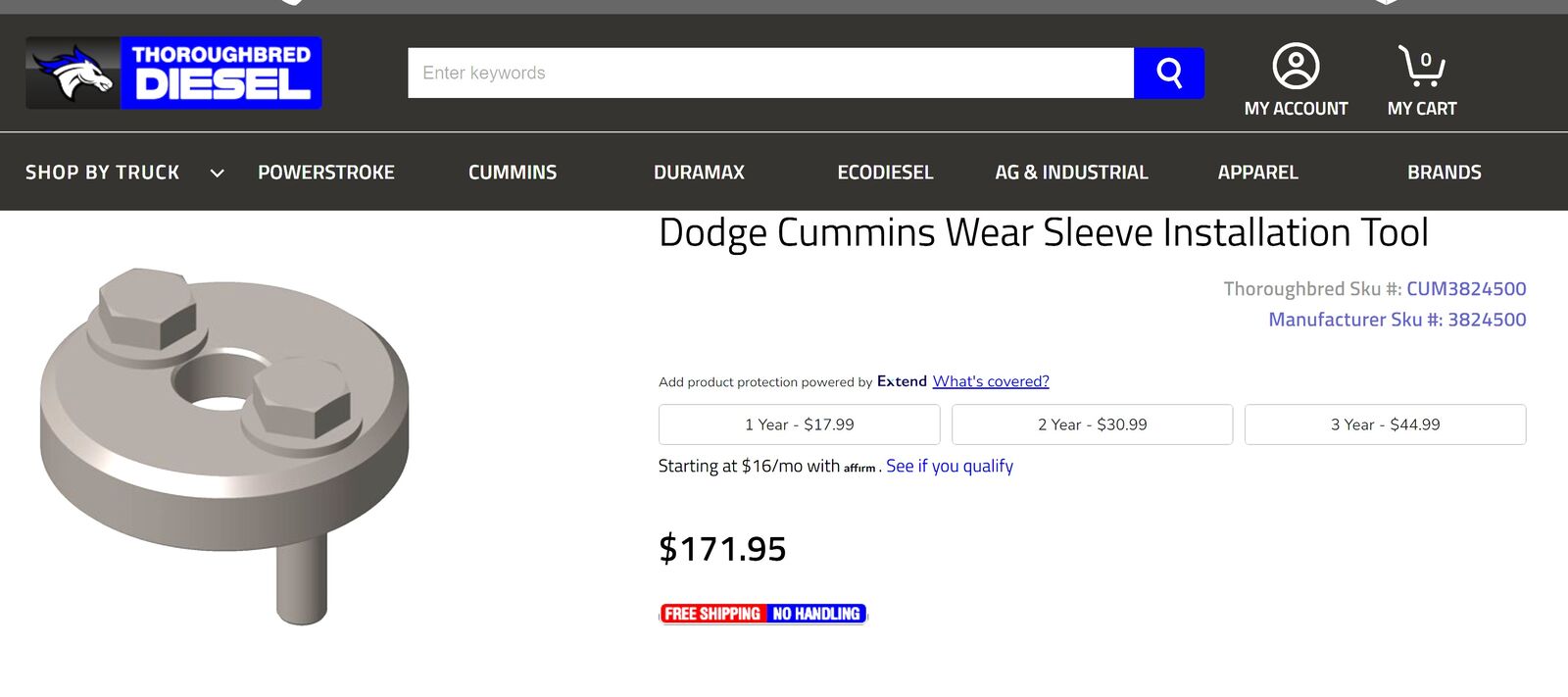Open the What's covered? link
Image resolution: width=1568 pixels, height=697 pixels.
pyautogui.click(x=991, y=380)
